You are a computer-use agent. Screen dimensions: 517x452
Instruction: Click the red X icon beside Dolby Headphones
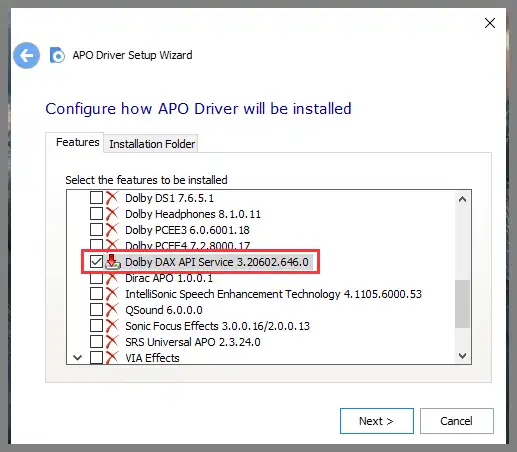[x=112, y=214]
